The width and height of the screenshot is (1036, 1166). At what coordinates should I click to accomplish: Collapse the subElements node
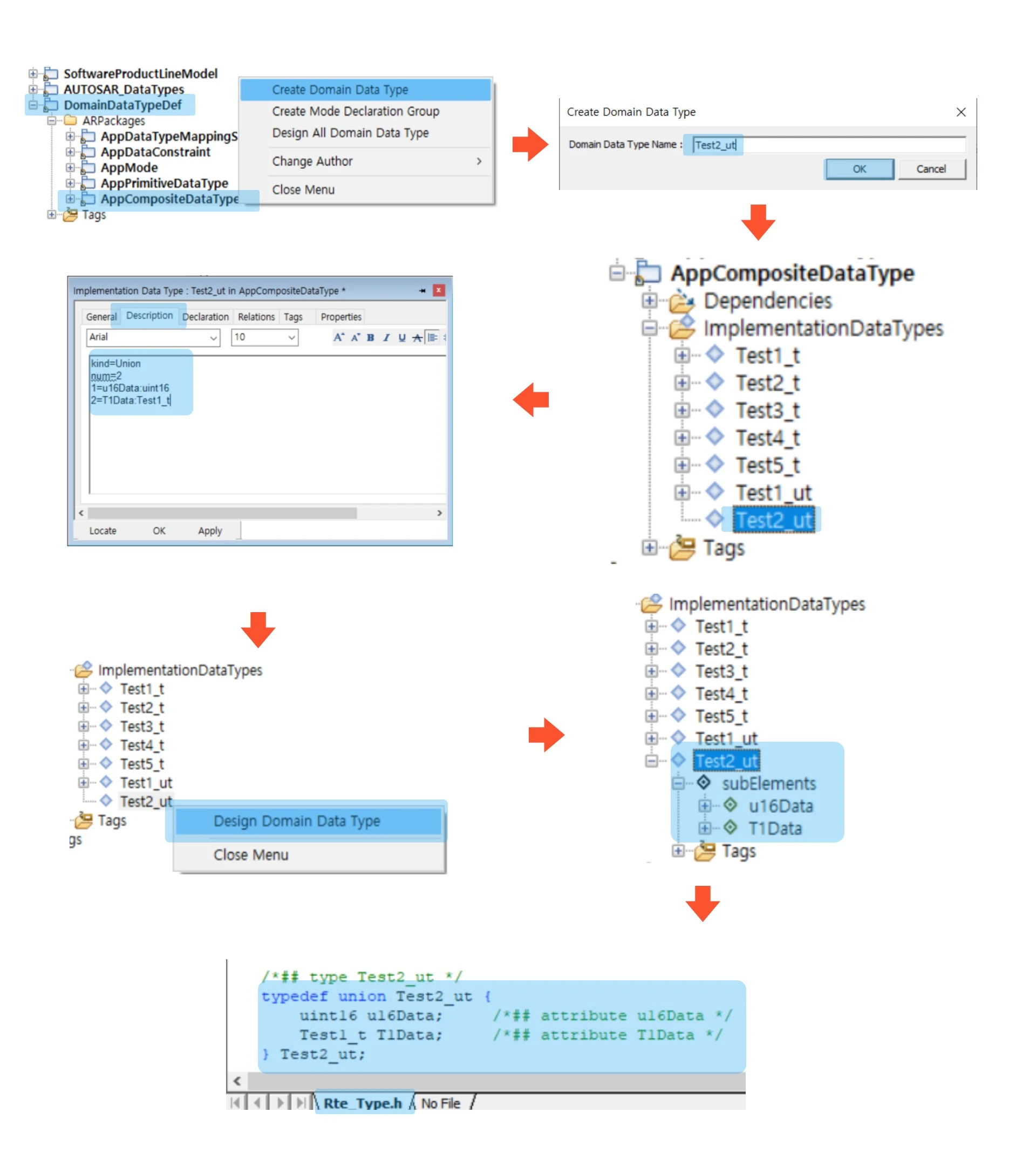[678, 783]
